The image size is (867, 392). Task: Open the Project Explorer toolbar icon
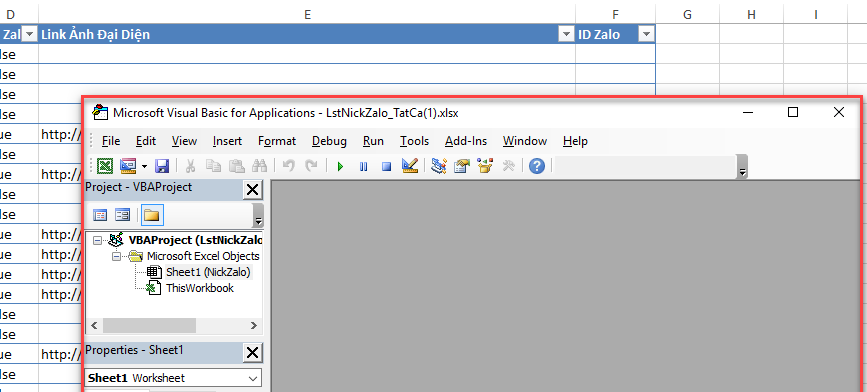[439, 166]
